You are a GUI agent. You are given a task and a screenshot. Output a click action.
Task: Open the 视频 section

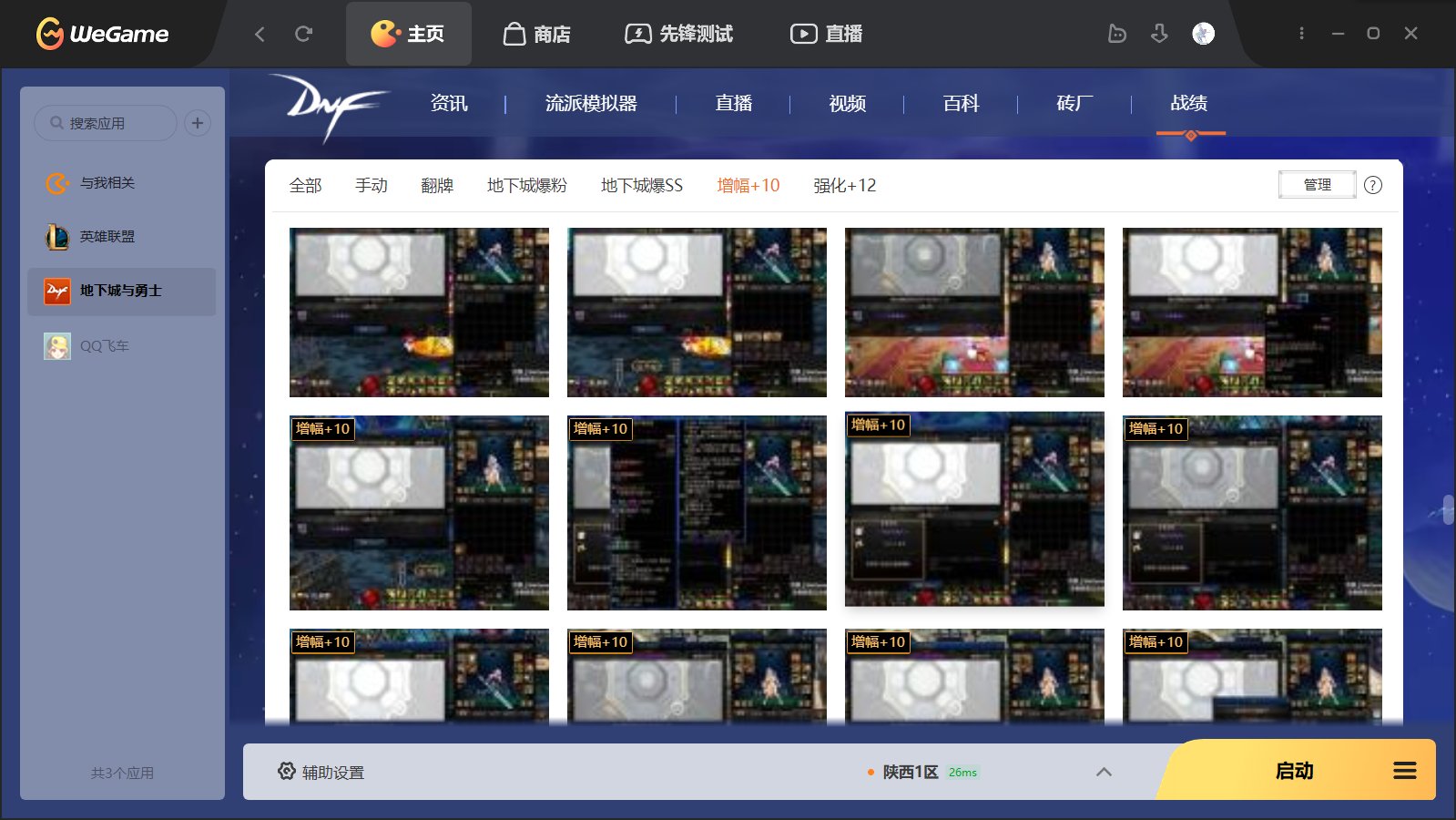pos(848,104)
